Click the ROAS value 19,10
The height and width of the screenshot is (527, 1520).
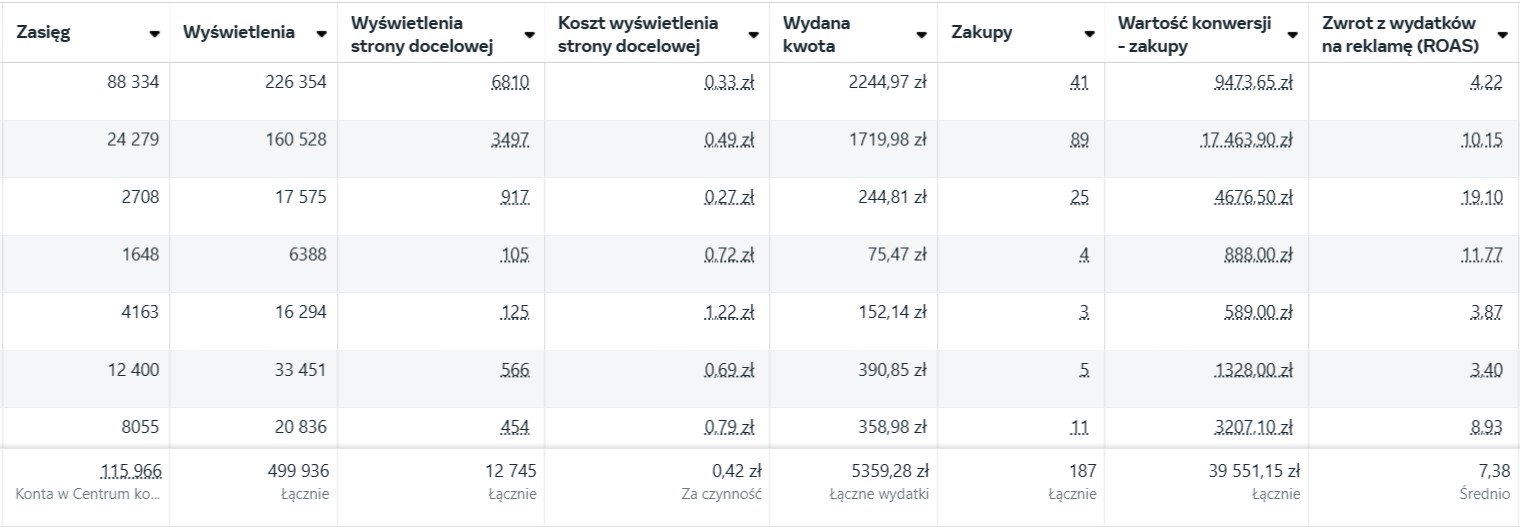click(1481, 197)
